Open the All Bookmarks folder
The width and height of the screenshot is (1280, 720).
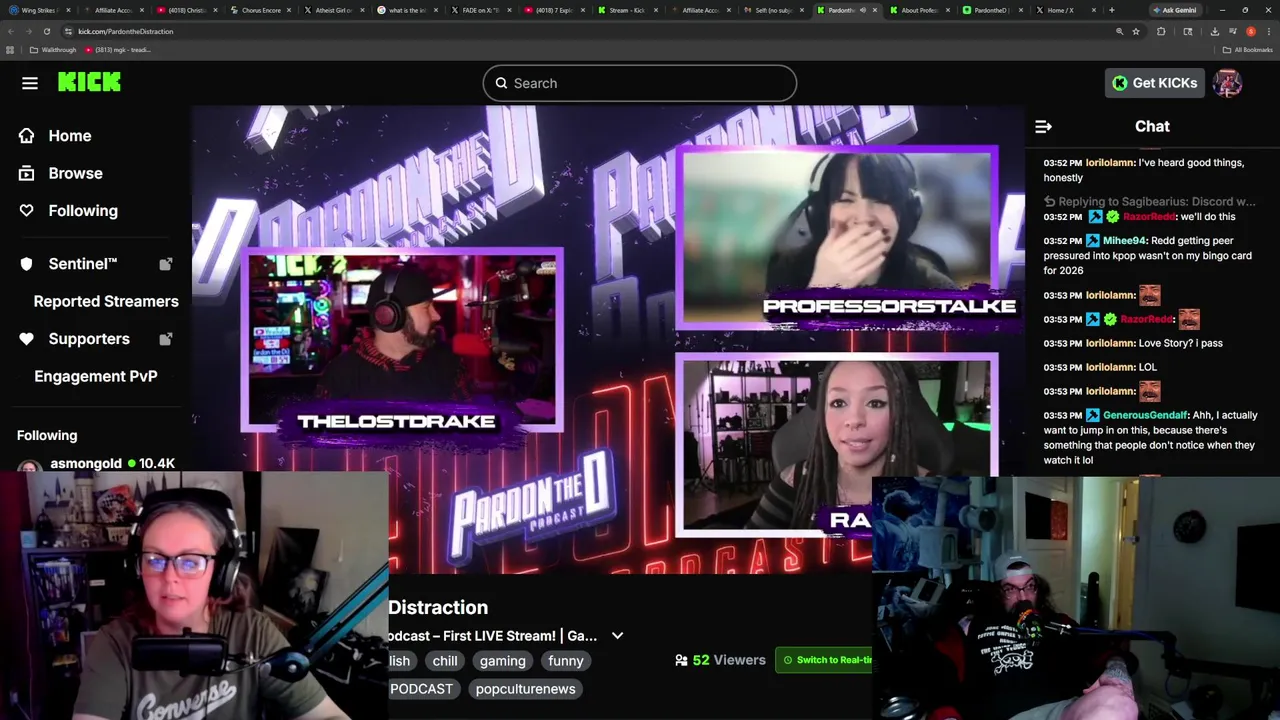(x=1248, y=50)
